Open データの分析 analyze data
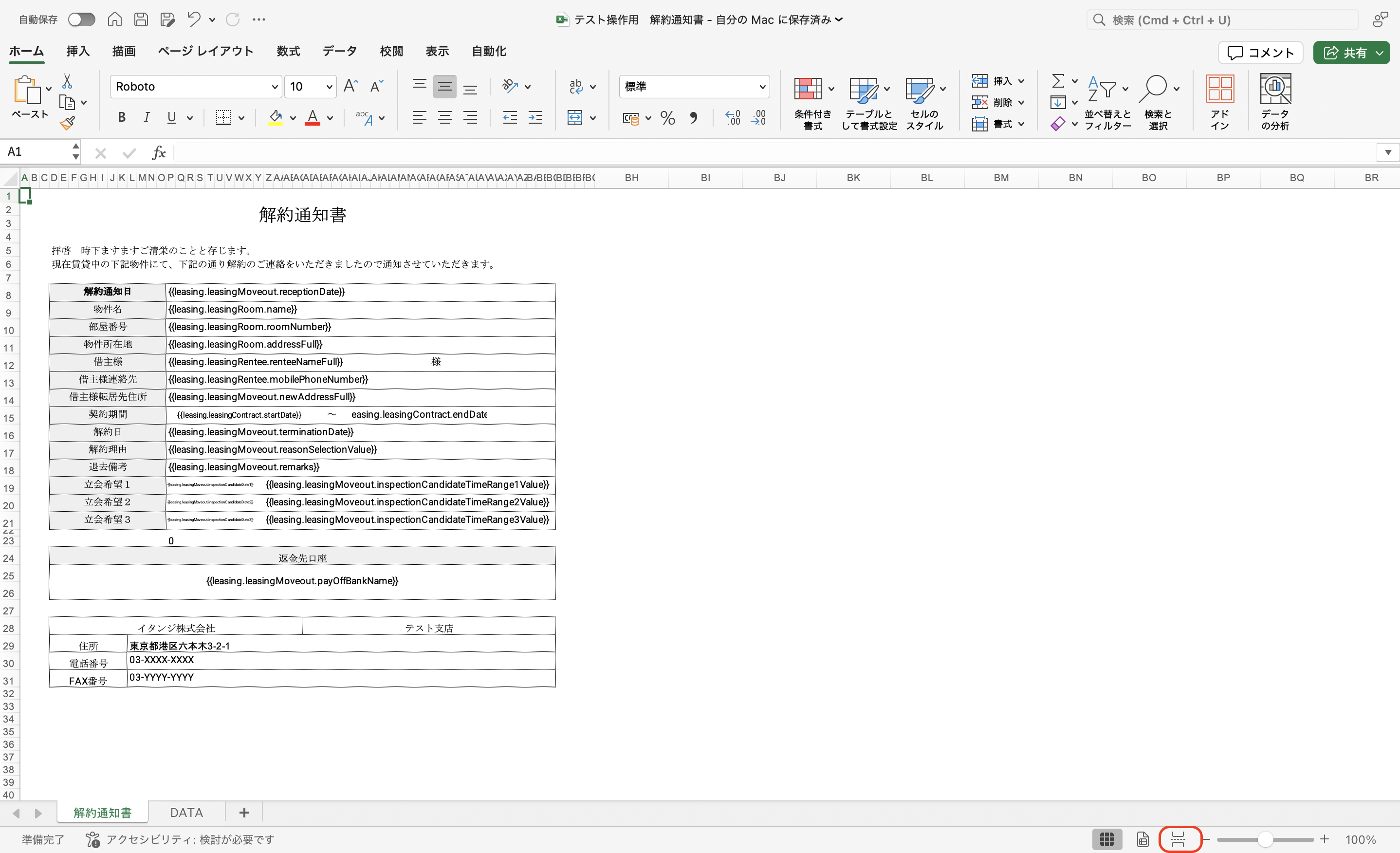Image resolution: width=1400 pixels, height=853 pixels. 1275,103
